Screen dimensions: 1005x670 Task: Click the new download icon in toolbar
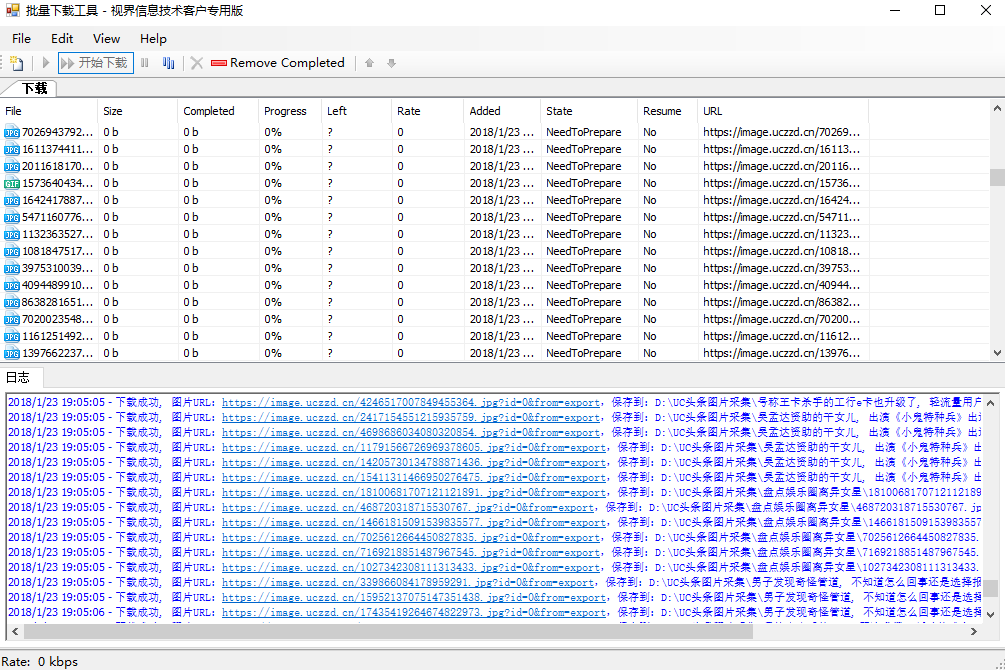click(x=17, y=63)
